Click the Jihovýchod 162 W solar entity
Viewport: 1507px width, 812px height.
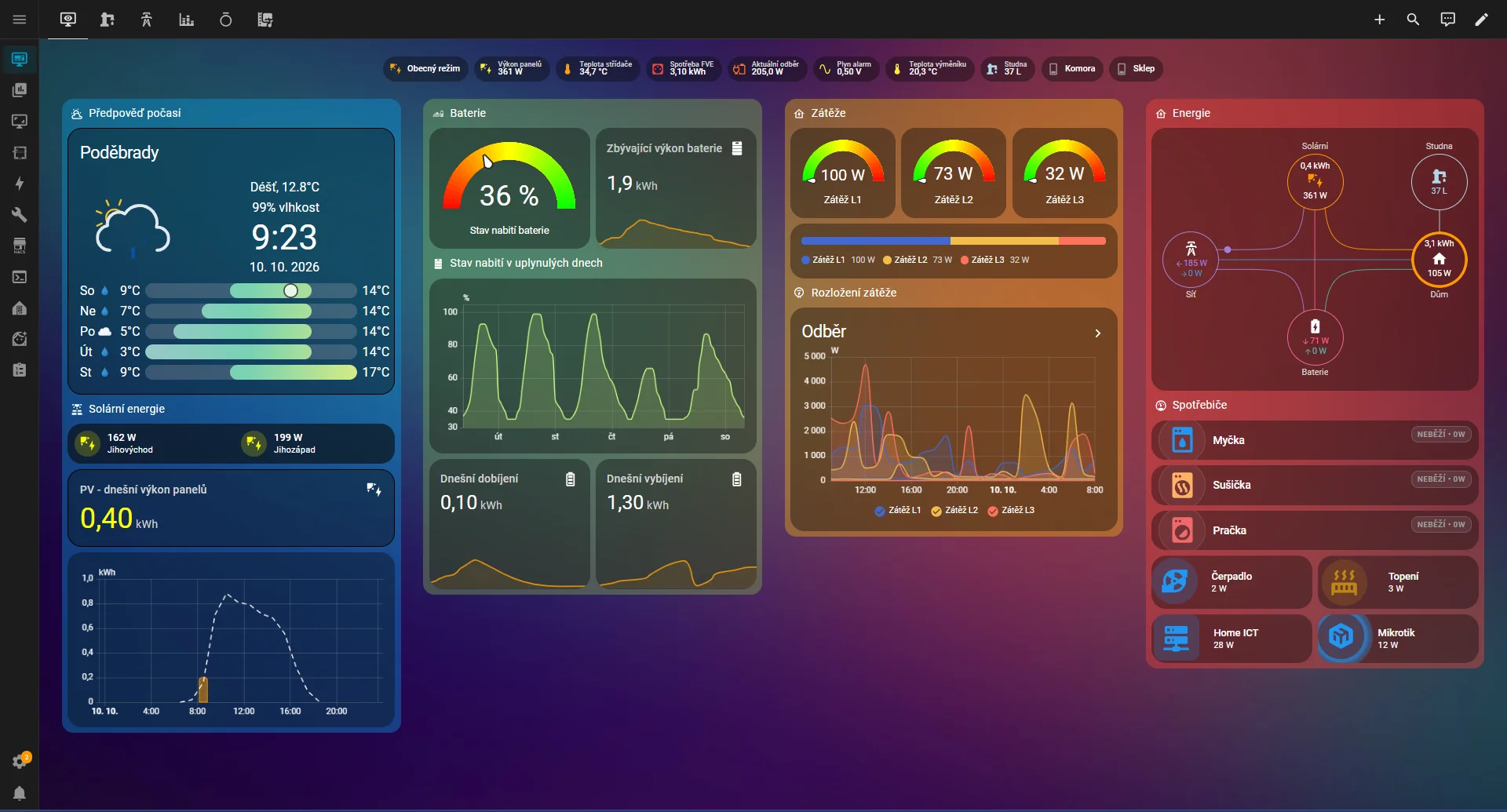150,443
